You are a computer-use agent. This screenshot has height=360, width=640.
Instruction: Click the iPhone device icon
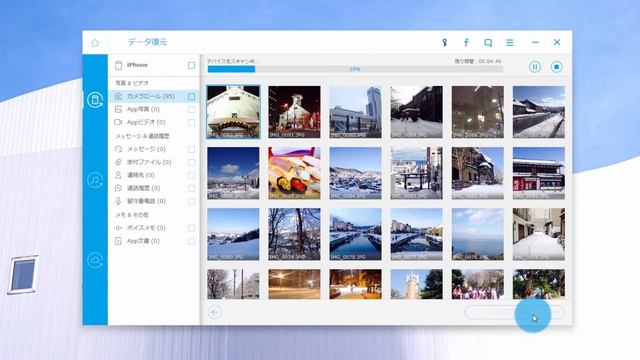click(118, 65)
